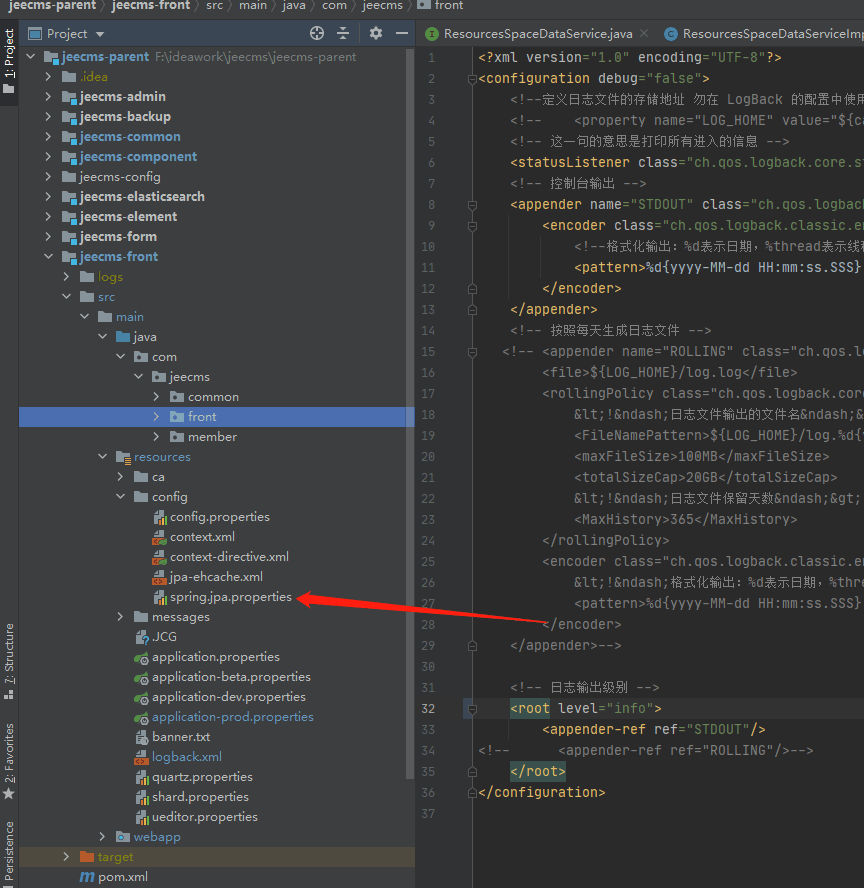864x888 pixels.
Task: Select spring.jpa.properties file
Action: [230, 597]
